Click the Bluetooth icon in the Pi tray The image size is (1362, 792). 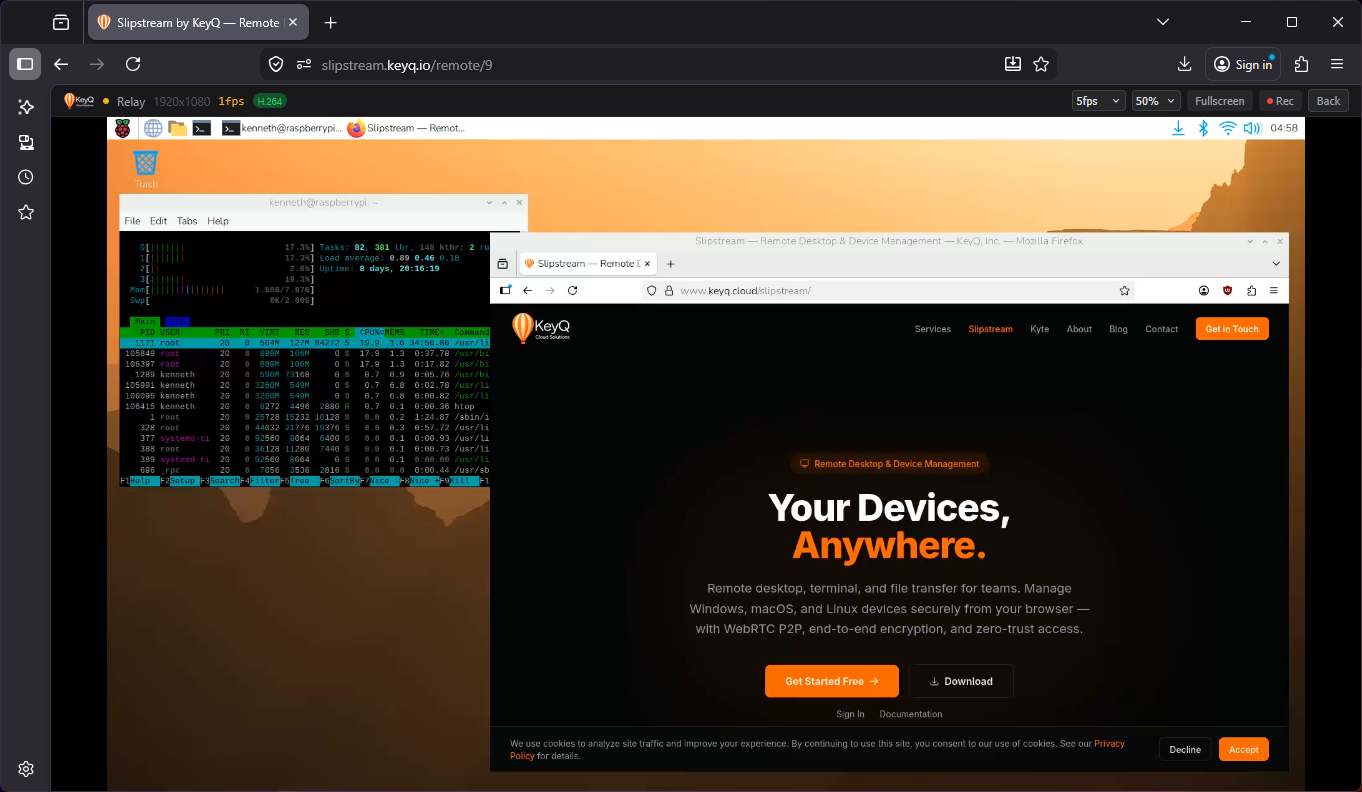pyautogui.click(x=1203, y=127)
